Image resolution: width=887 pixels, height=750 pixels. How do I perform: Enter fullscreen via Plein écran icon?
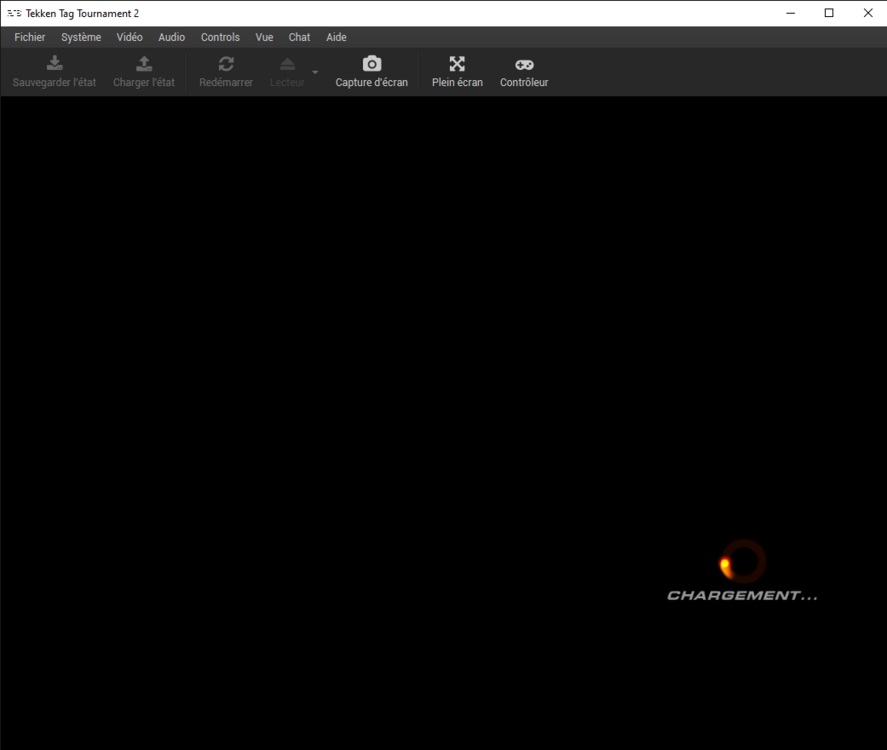point(457,64)
